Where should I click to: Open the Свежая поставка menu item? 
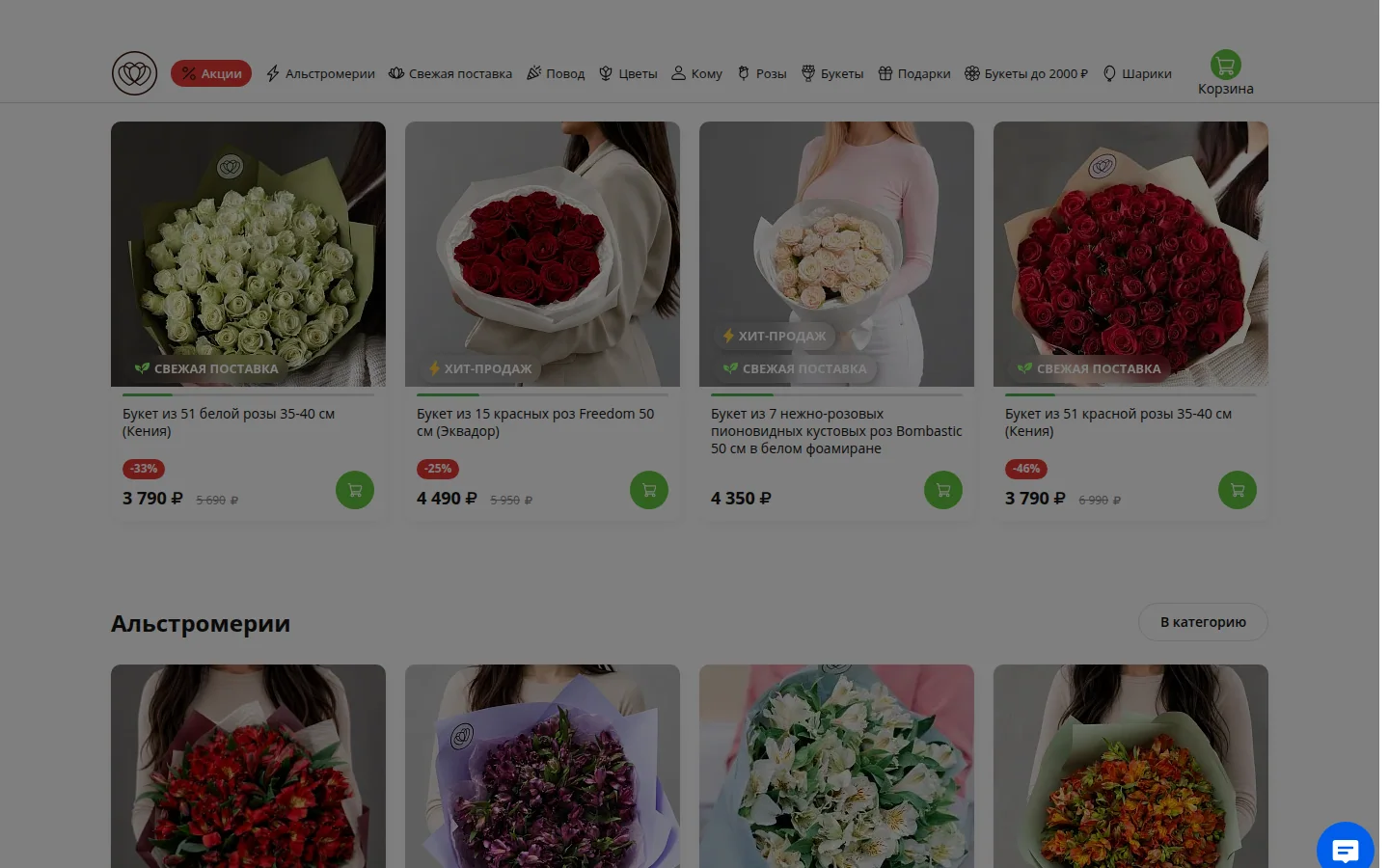click(x=450, y=73)
